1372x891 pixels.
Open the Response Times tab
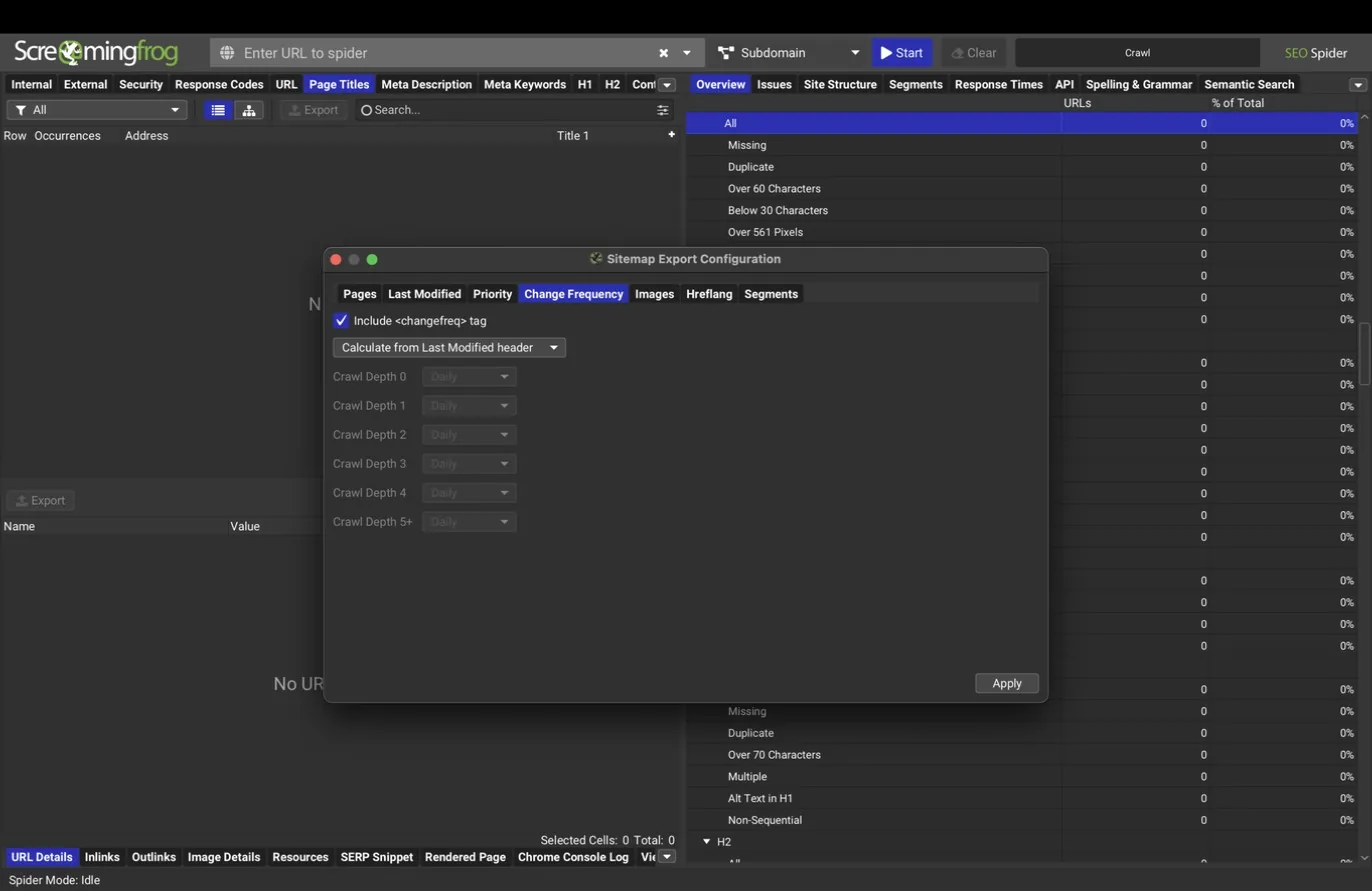pyautogui.click(x=999, y=85)
